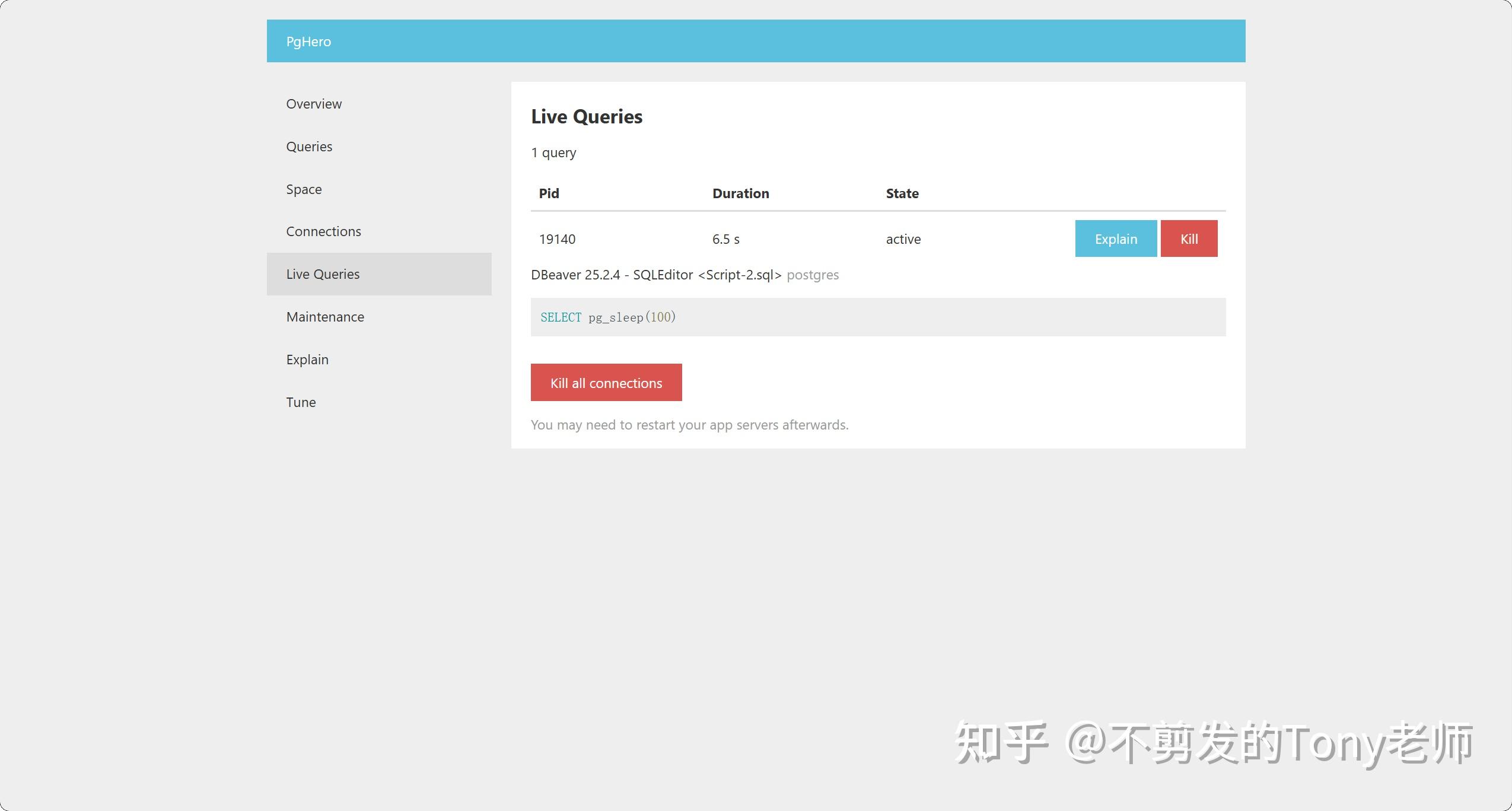Click the Duration column header
This screenshot has width=1512, height=811.
(x=740, y=193)
